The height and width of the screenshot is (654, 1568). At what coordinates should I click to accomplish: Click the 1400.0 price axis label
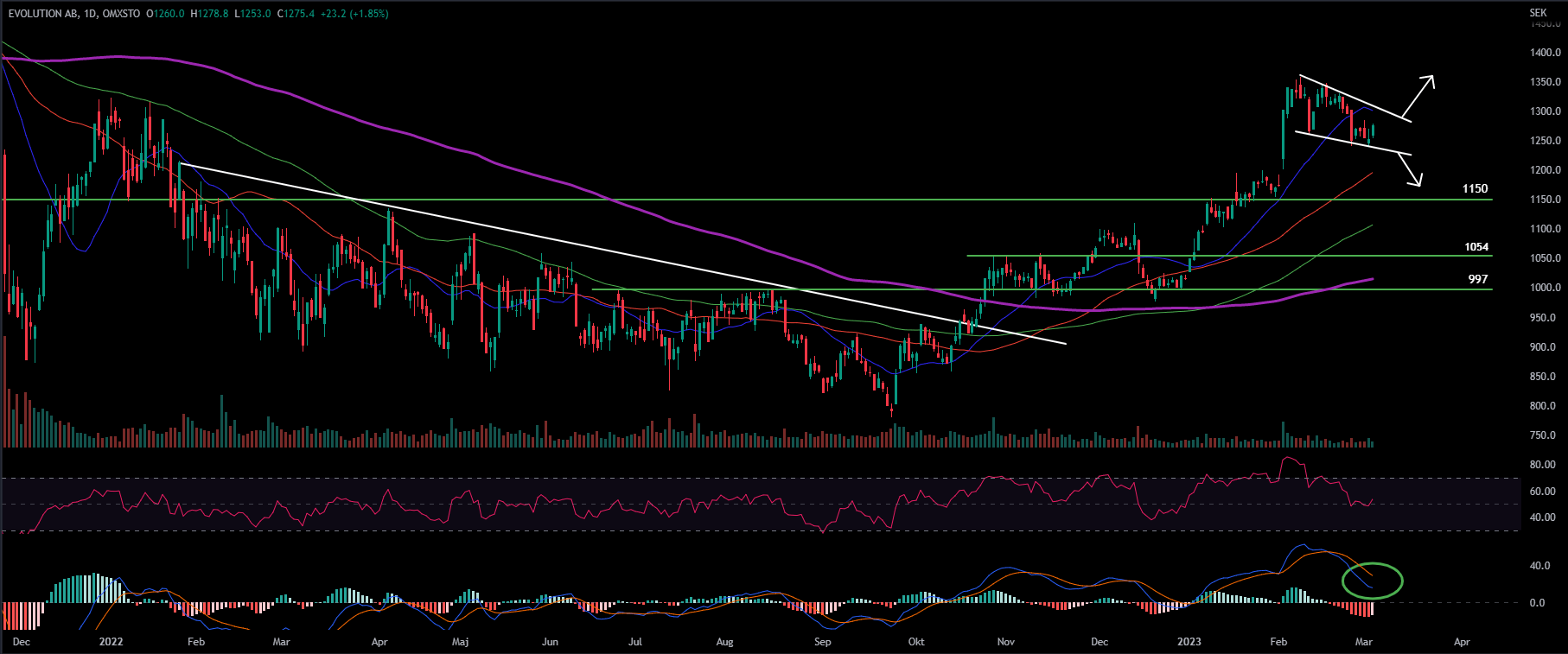tap(1545, 53)
